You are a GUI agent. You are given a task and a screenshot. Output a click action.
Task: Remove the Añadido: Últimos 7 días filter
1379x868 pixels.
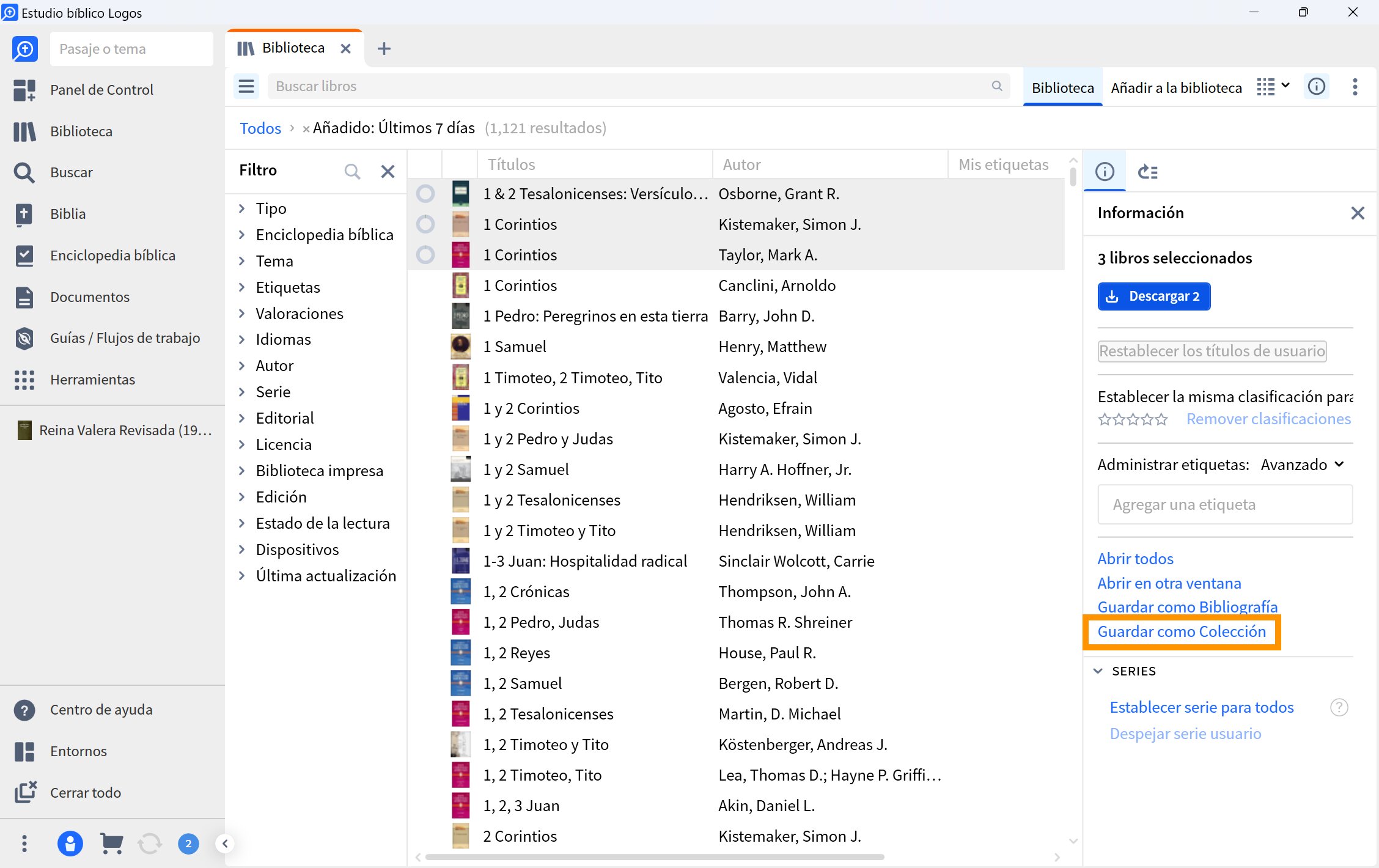(306, 128)
